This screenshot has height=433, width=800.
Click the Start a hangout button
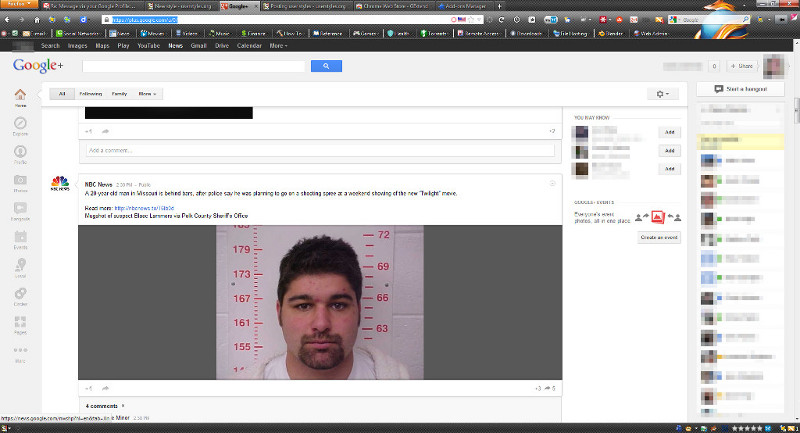[x=740, y=89]
